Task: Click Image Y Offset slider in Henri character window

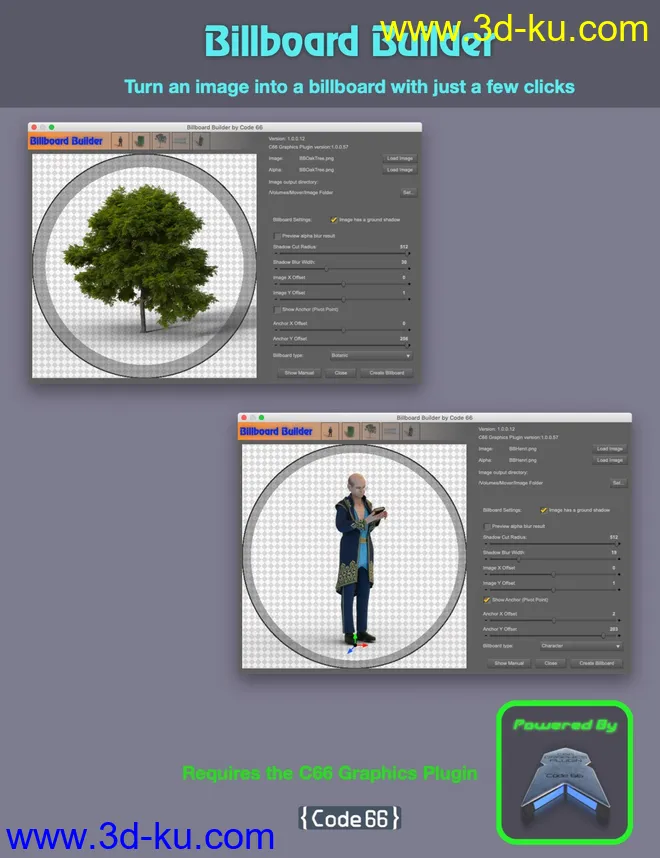Action: 552,590
